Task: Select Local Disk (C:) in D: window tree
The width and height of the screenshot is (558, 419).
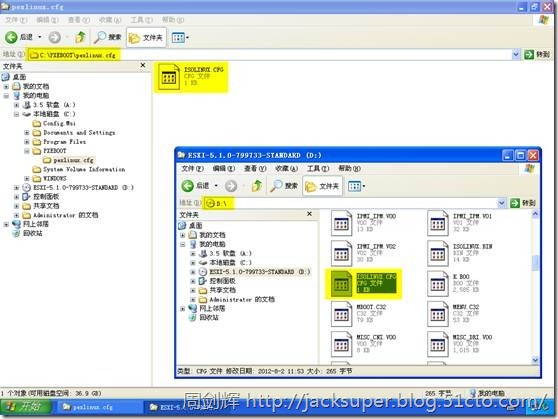Action: (225, 263)
